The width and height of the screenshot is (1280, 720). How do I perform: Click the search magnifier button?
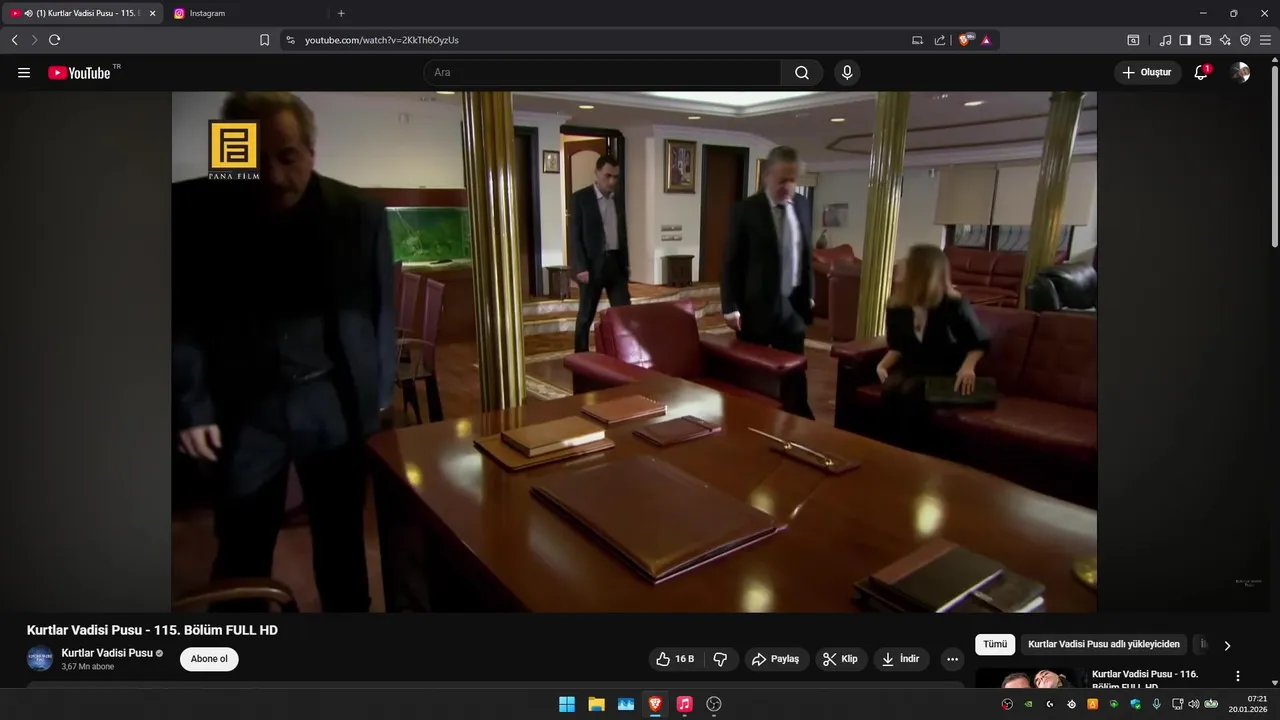point(802,73)
